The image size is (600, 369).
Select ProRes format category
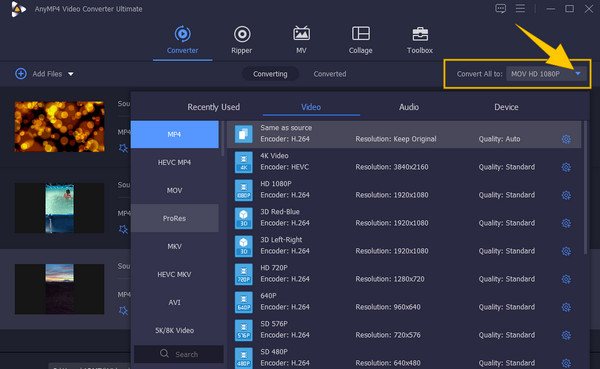coord(174,218)
